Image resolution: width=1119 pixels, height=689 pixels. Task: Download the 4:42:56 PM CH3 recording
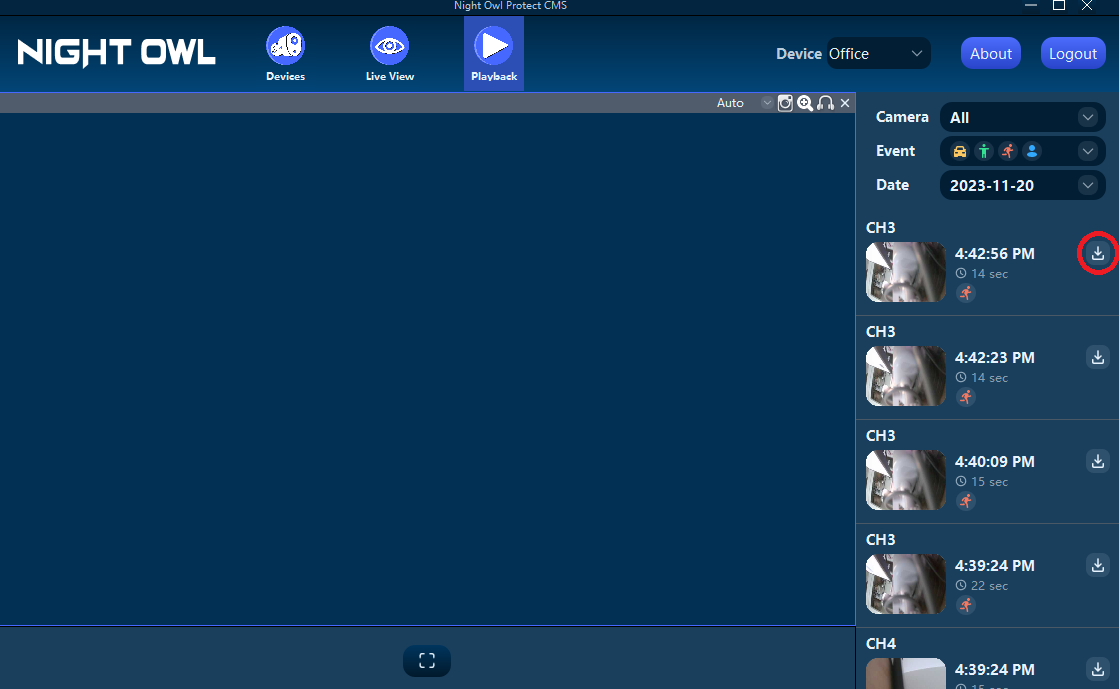click(x=1097, y=253)
